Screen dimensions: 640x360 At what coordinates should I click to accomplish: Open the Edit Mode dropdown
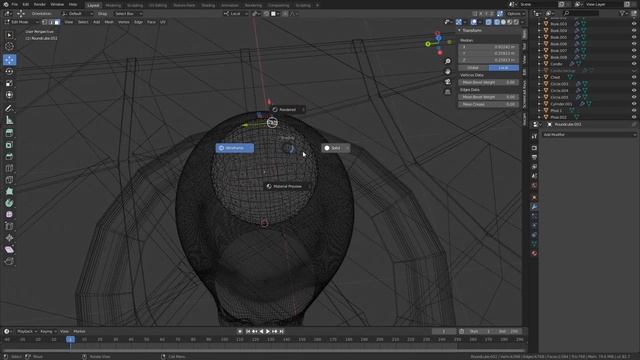(x=22, y=22)
